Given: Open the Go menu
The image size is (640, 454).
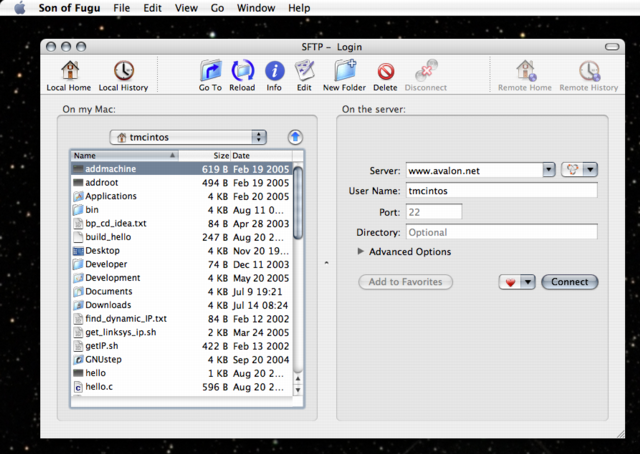Looking at the screenshot, I should click(x=217, y=8).
